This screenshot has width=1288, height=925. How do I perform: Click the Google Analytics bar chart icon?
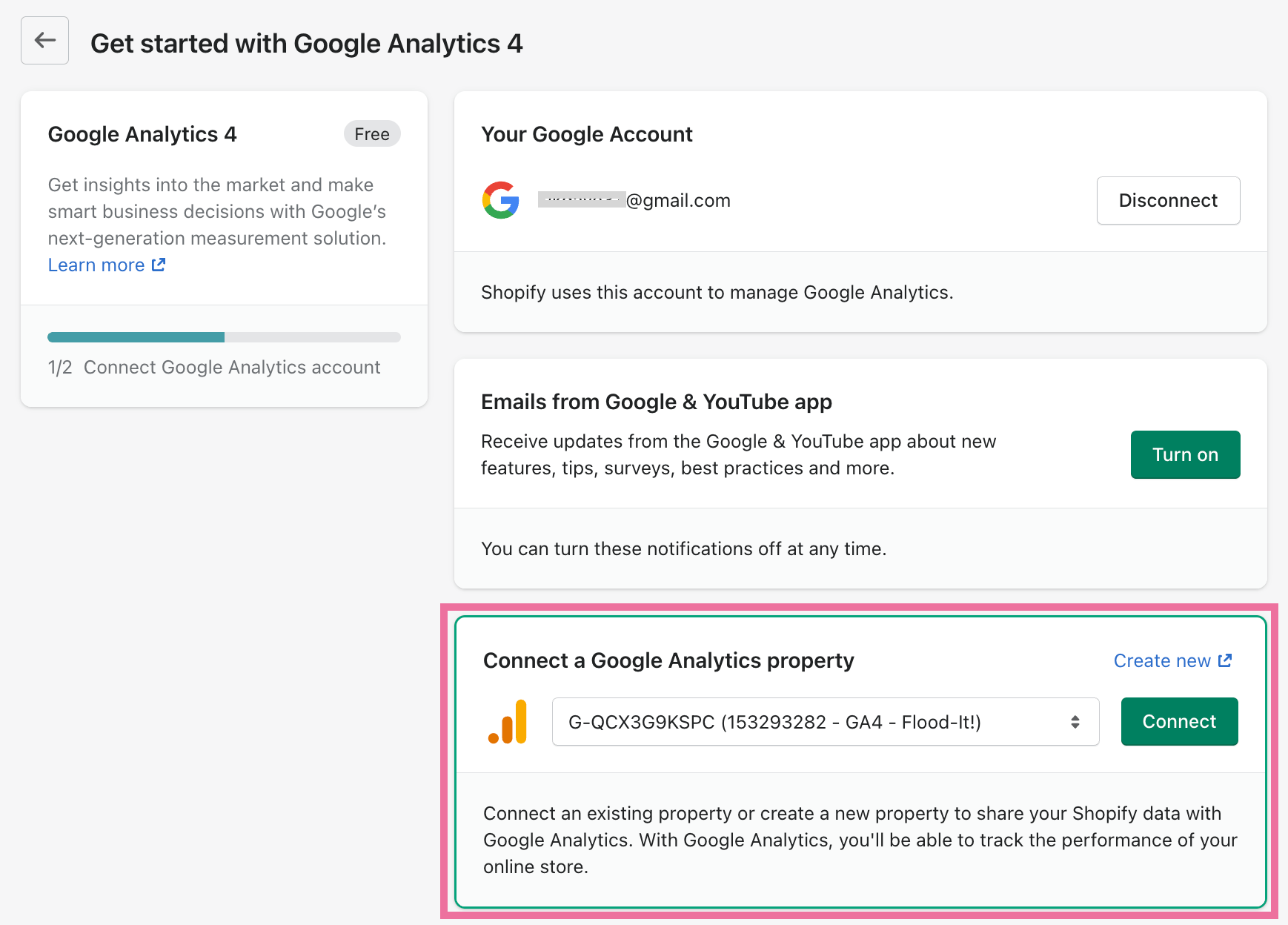(x=508, y=721)
